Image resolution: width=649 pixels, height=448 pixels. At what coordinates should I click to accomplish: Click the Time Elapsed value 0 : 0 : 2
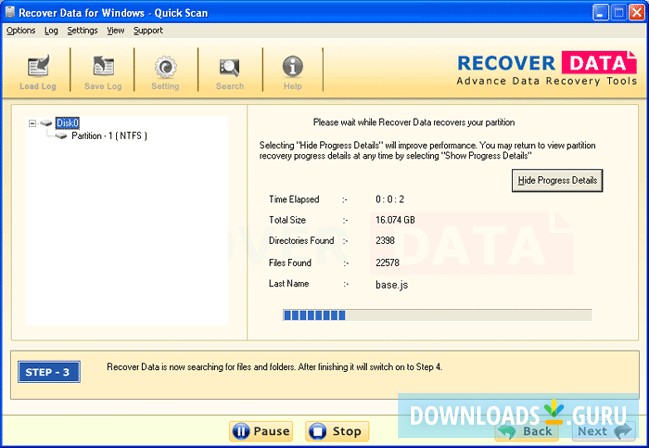click(389, 199)
